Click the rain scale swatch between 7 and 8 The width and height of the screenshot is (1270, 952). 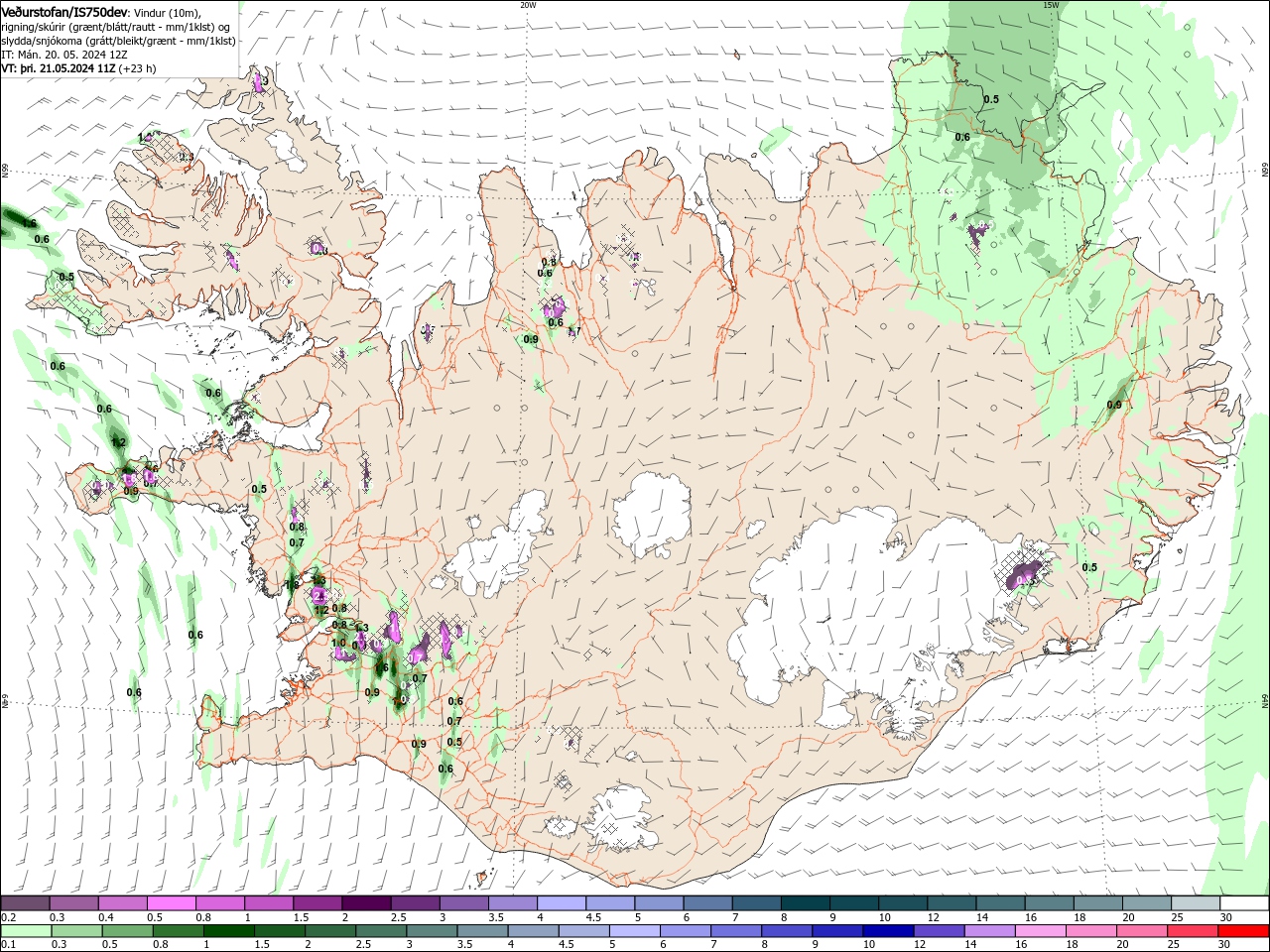pyautogui.click(x=736, y=931)
